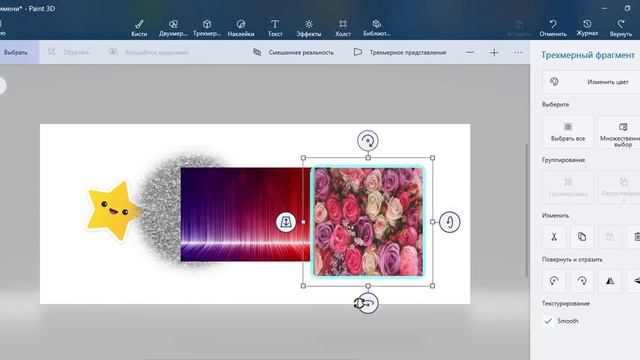The width and height of the screenshot is (640, 360).
Task: Rotate right under Повернуть и отразить
Action: 582,281
